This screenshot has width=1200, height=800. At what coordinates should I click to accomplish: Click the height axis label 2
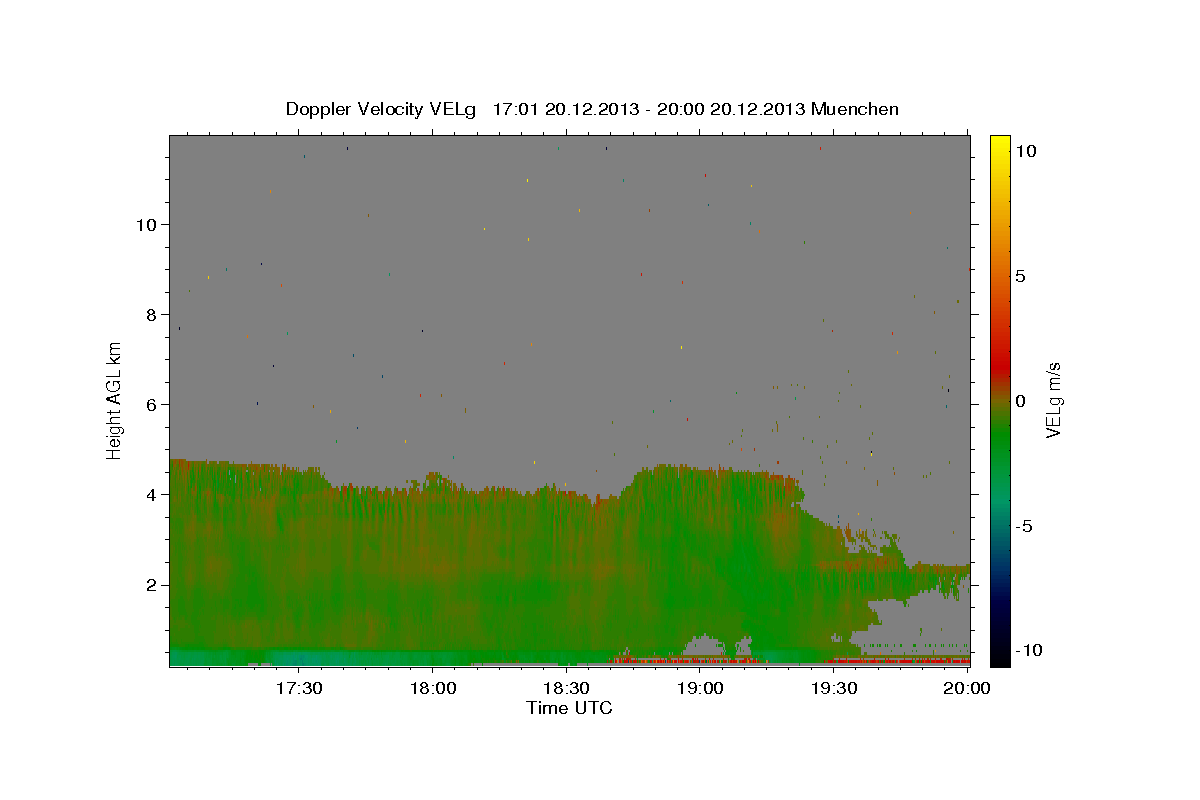(153, 584)
